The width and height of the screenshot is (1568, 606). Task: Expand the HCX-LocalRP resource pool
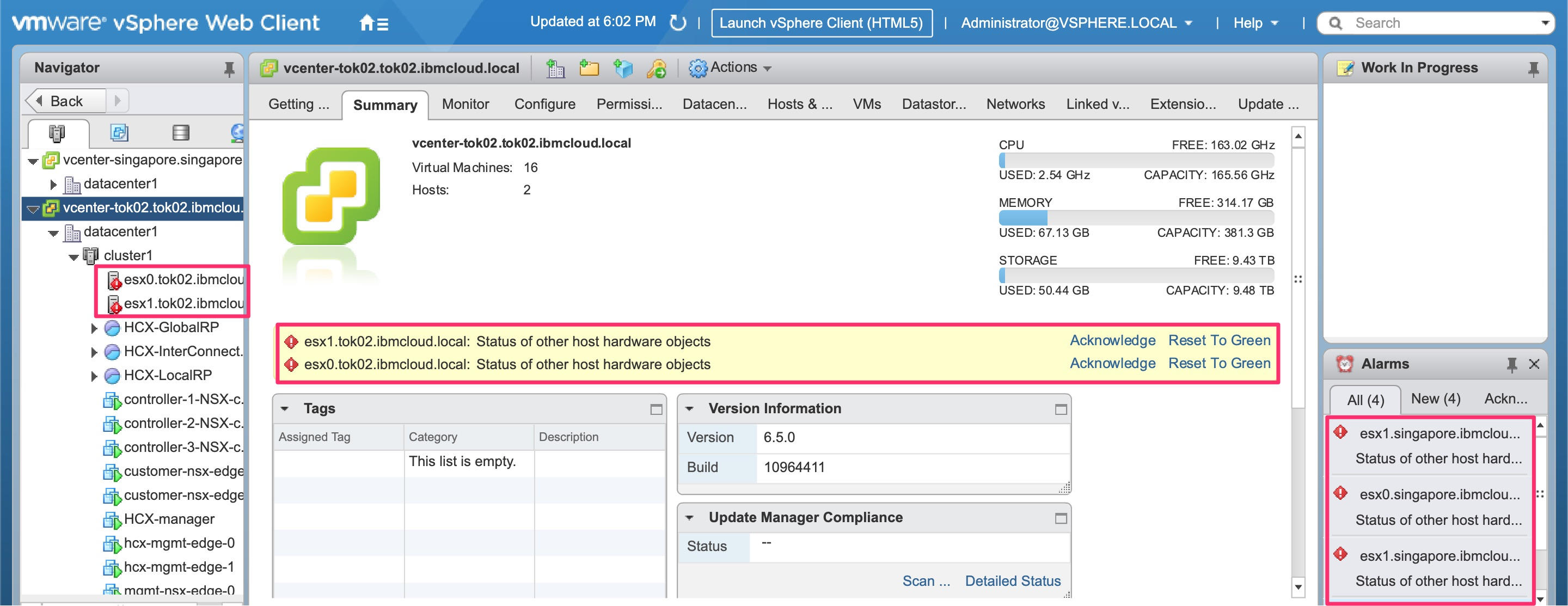94,376
